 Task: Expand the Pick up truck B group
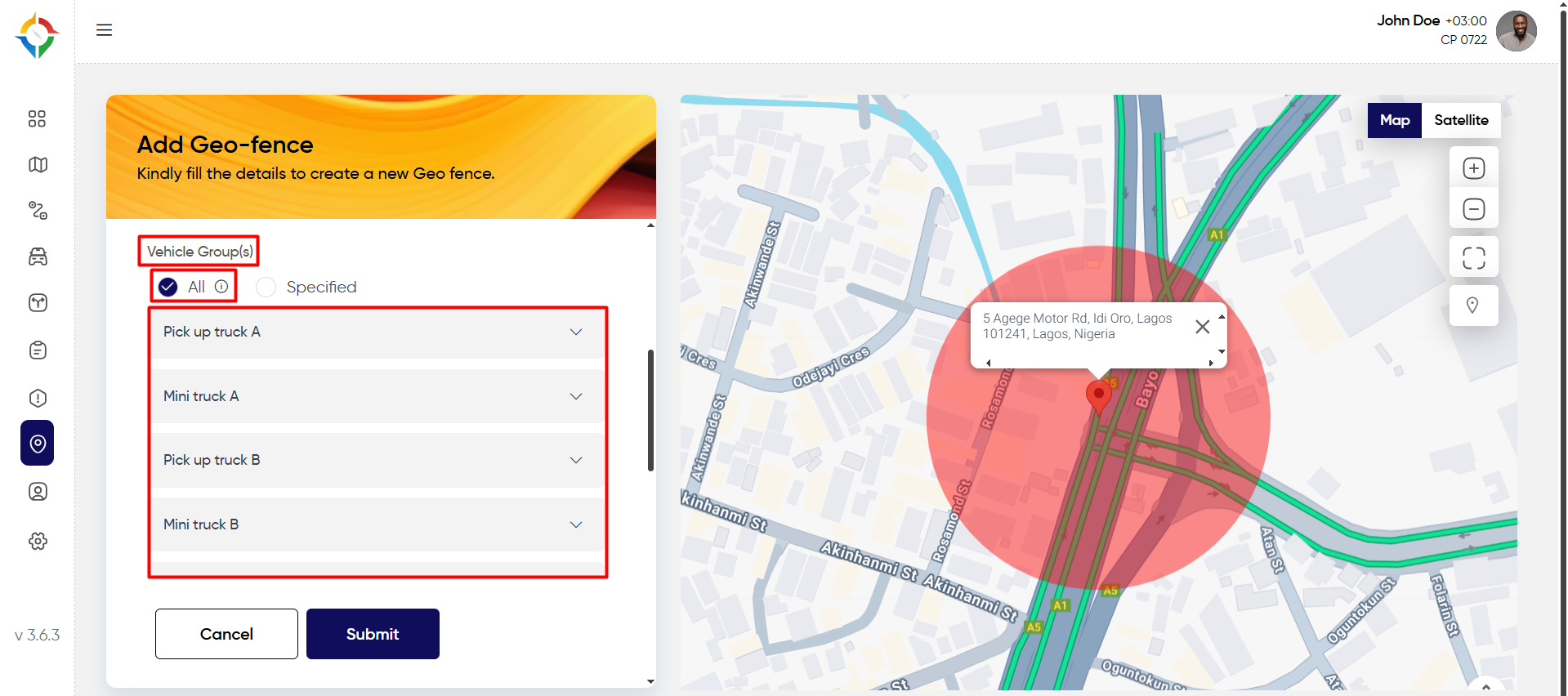pyautogui.click(x=377, y=460)
